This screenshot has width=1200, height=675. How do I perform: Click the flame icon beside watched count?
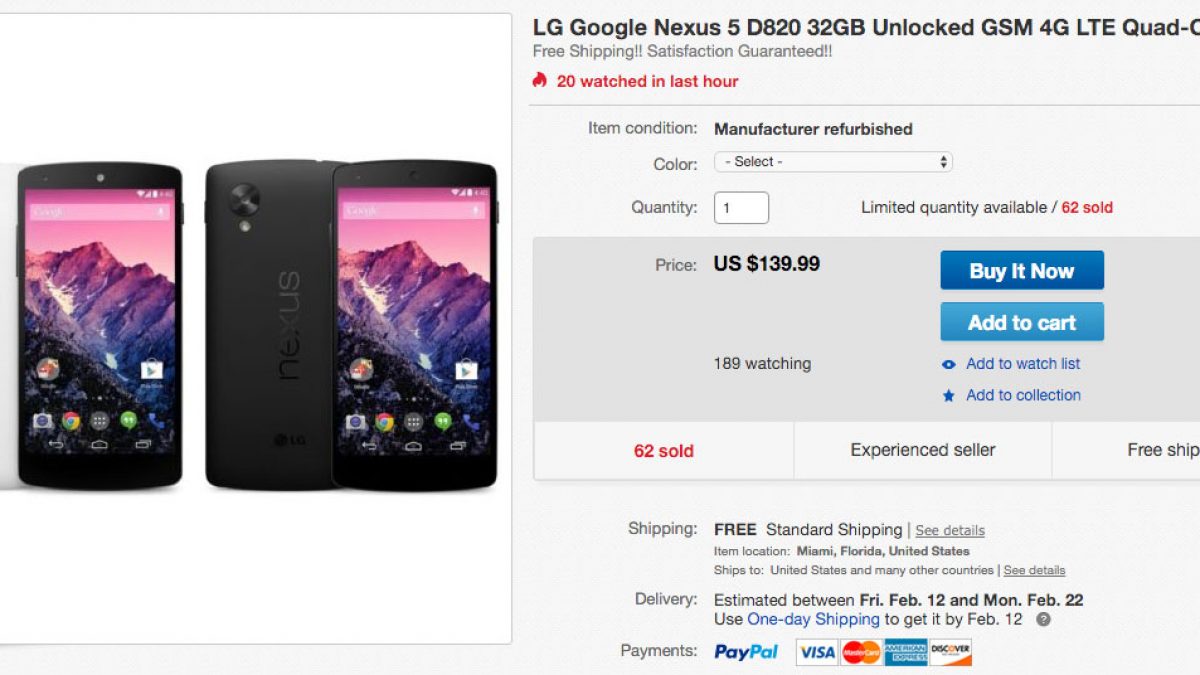(540, 81)
